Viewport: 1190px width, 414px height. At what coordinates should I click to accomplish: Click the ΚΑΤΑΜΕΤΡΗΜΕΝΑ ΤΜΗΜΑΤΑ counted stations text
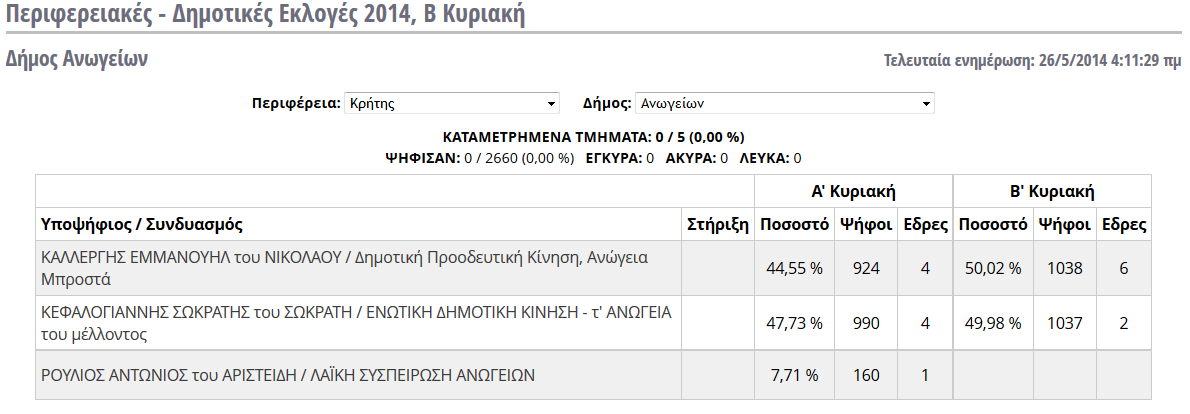point(593,137)
